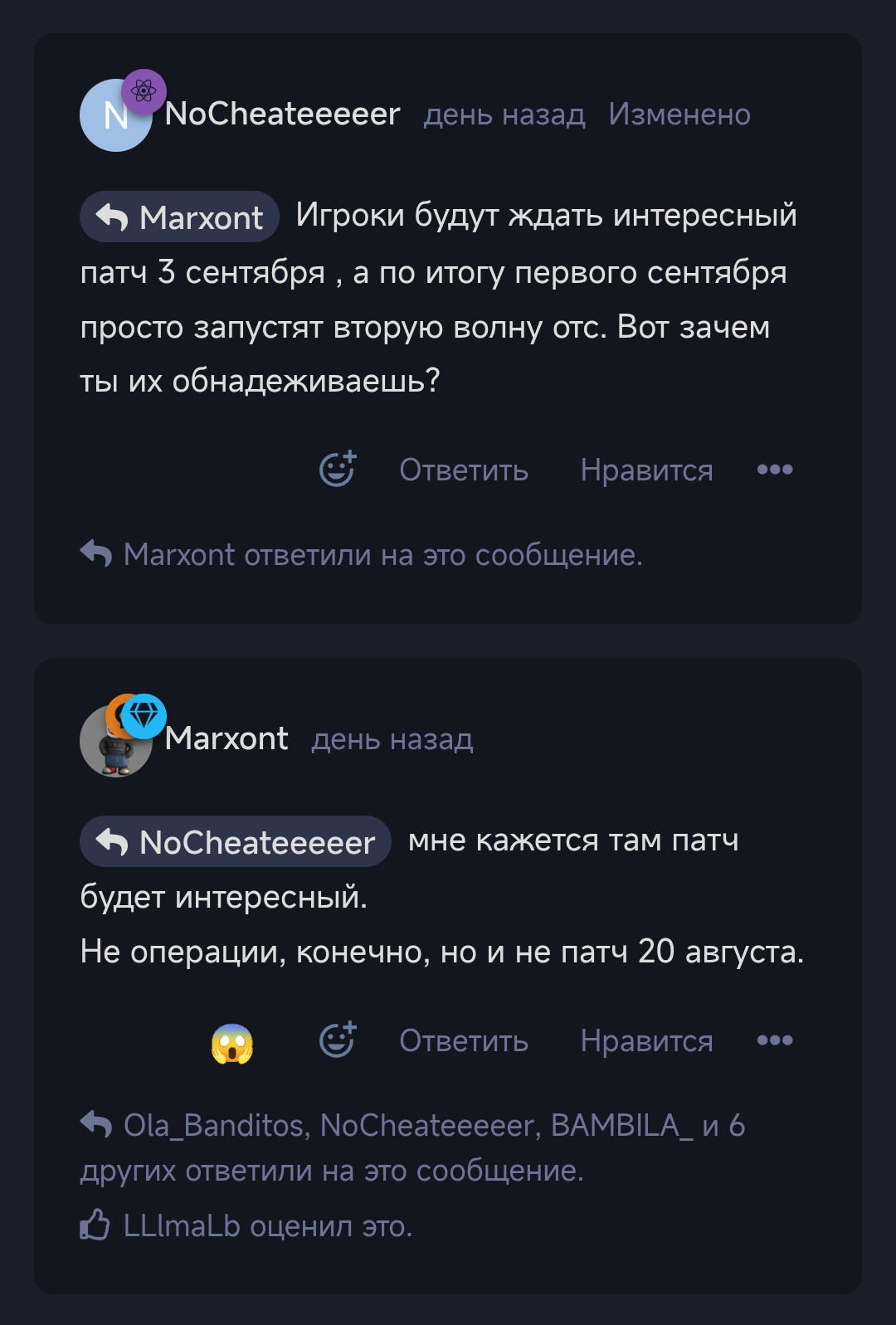Click the NoCheateeeeer reply tag in second comment
This screenshot has height=1325, width=896.
click(x=236, y=842)
